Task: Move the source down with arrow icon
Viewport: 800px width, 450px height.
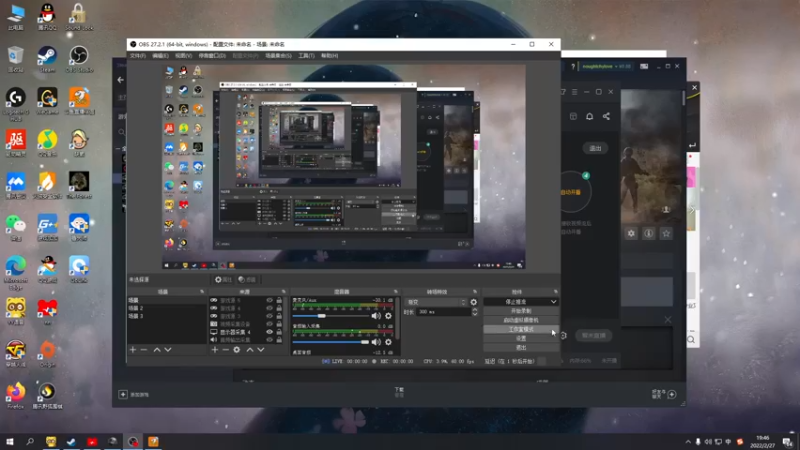Action: (261, 349)
